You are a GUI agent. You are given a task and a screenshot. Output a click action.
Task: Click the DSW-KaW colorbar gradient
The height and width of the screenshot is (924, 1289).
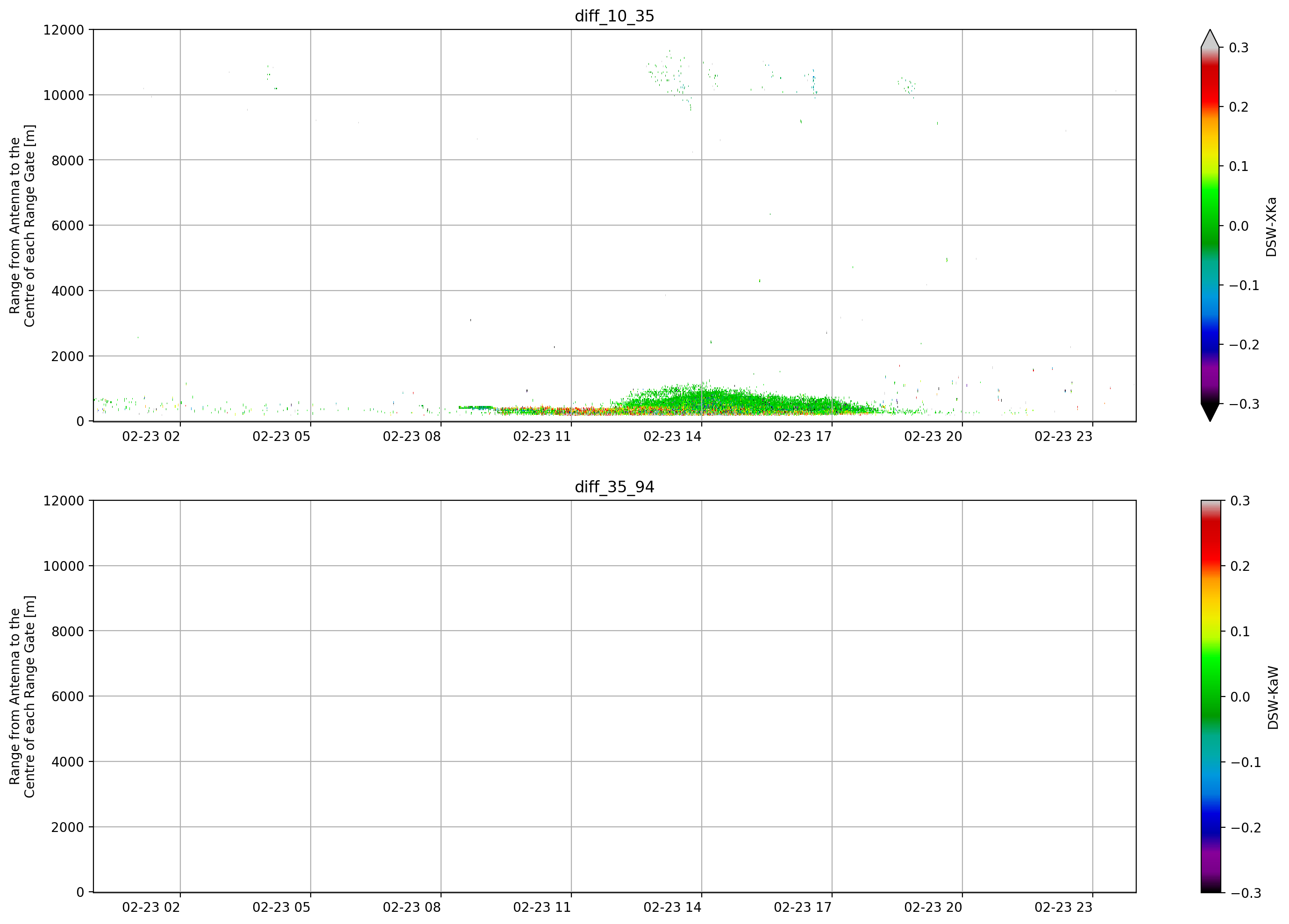(x=1210, y=697)
